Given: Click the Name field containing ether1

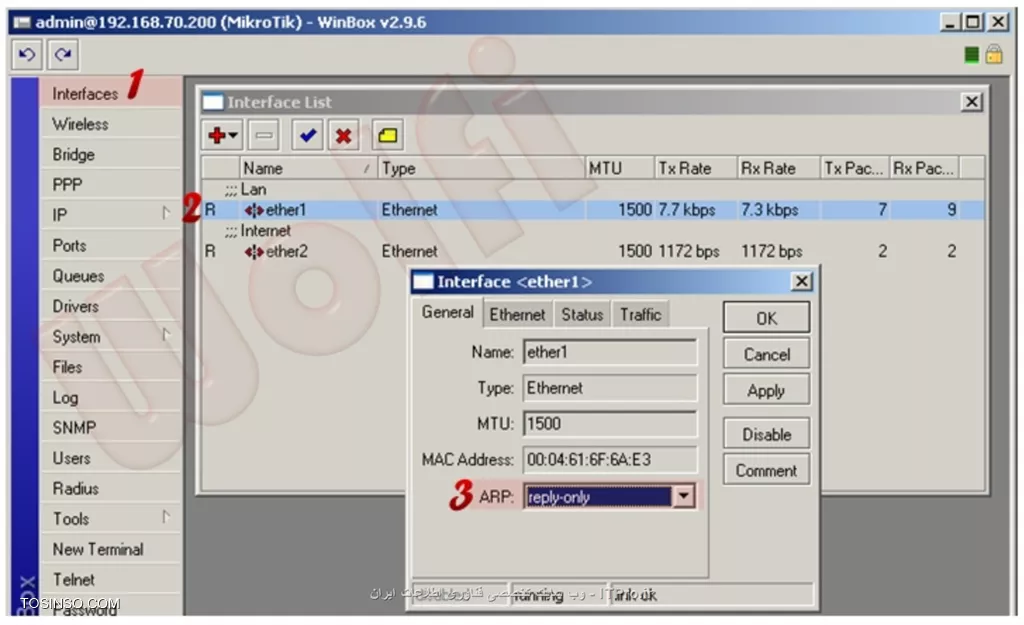Looking at the screenshot, I should point(609,352).
